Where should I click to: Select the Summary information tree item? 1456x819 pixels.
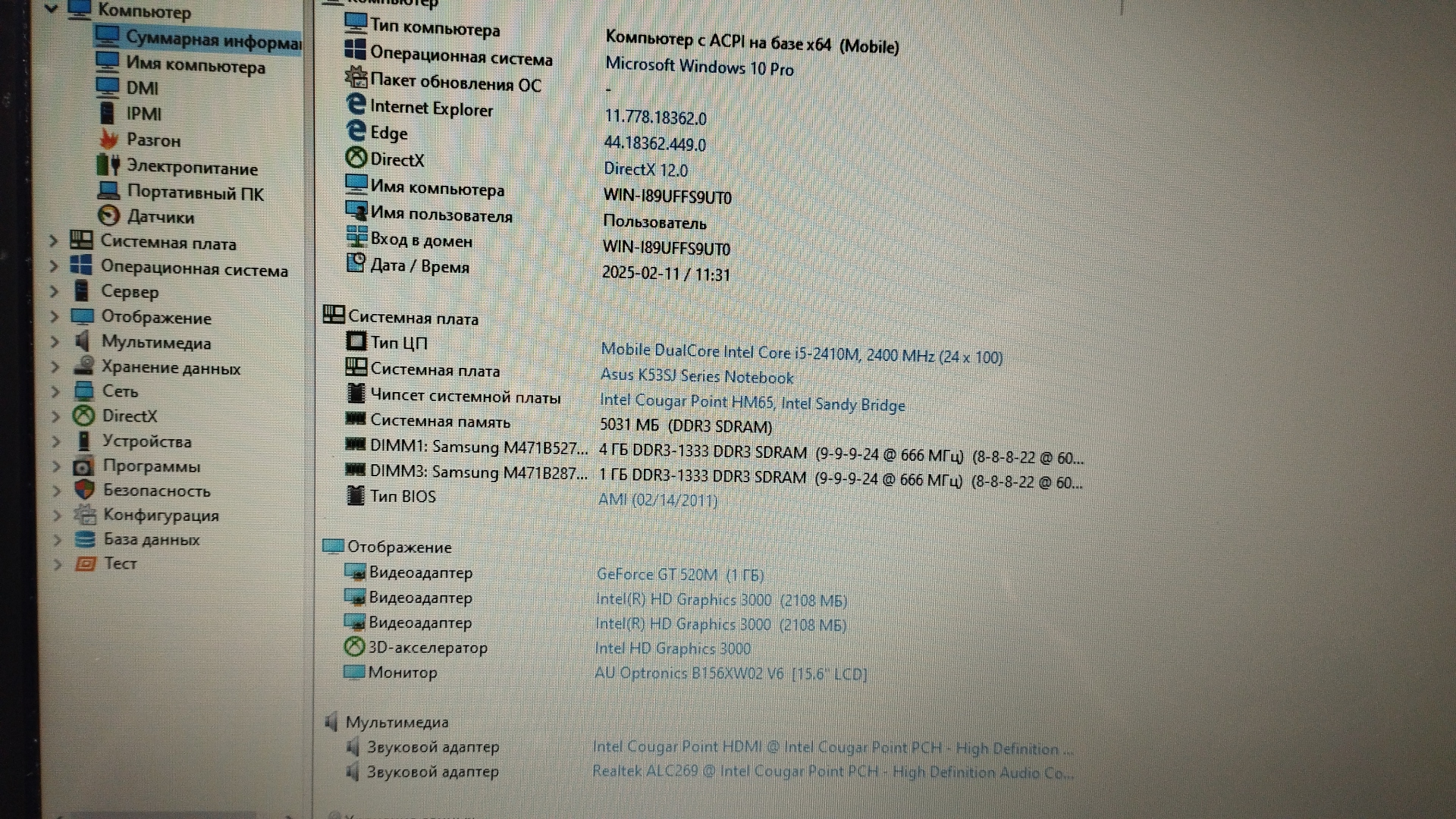tap(199, 38)
